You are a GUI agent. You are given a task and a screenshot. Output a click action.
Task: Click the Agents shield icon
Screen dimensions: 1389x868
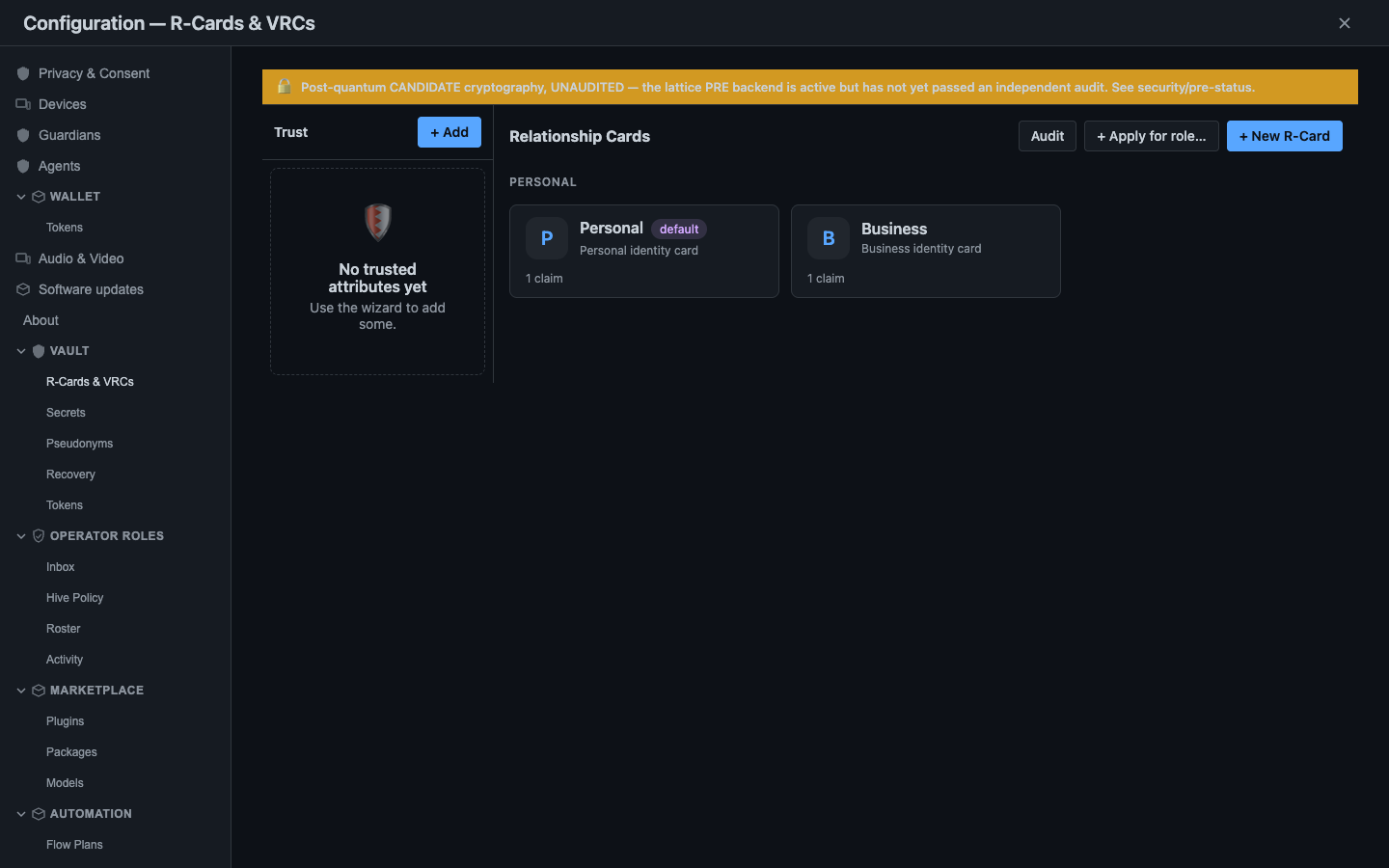(23, 166)
